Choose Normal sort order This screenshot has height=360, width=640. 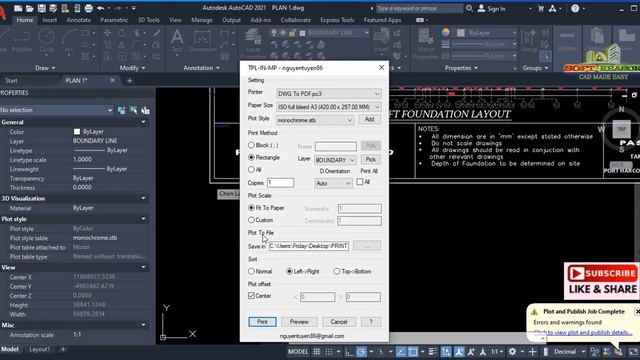[x=251, y=271]
